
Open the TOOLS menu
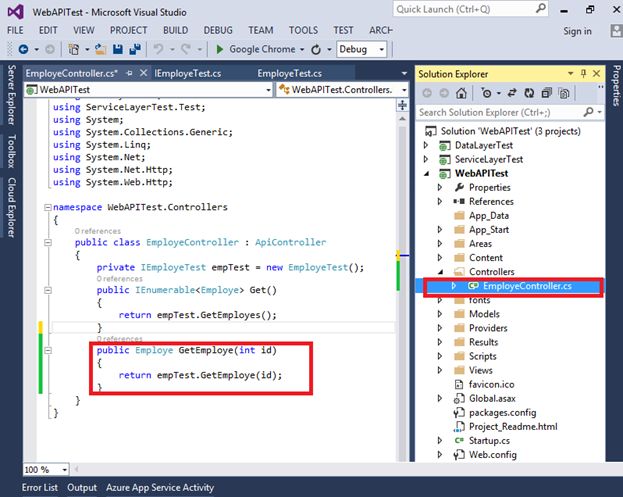pos(303,30)
